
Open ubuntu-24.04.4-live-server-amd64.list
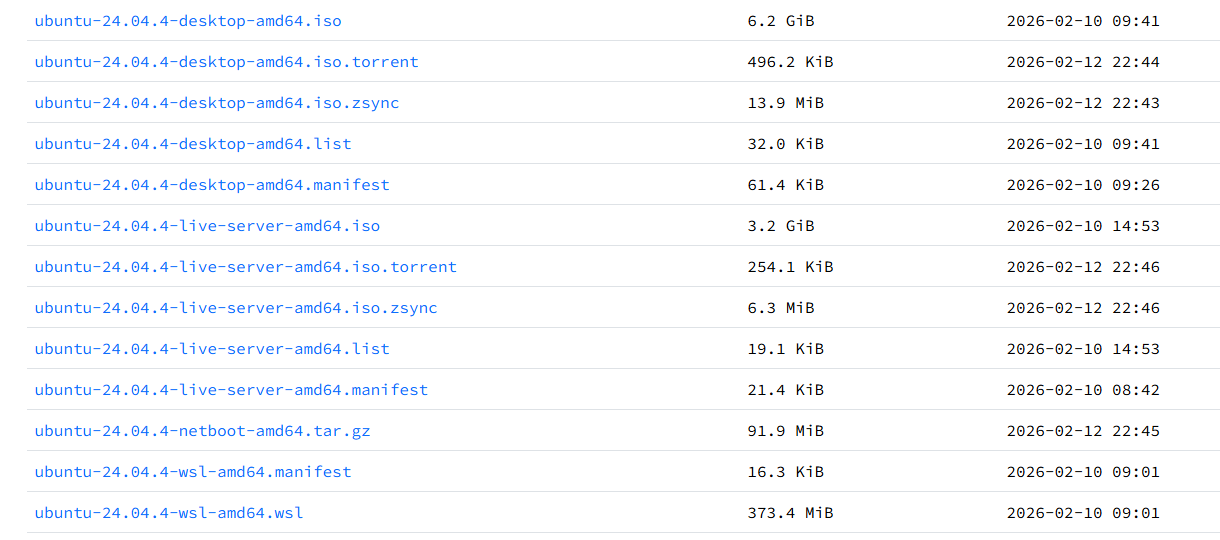tap(212, 349)
